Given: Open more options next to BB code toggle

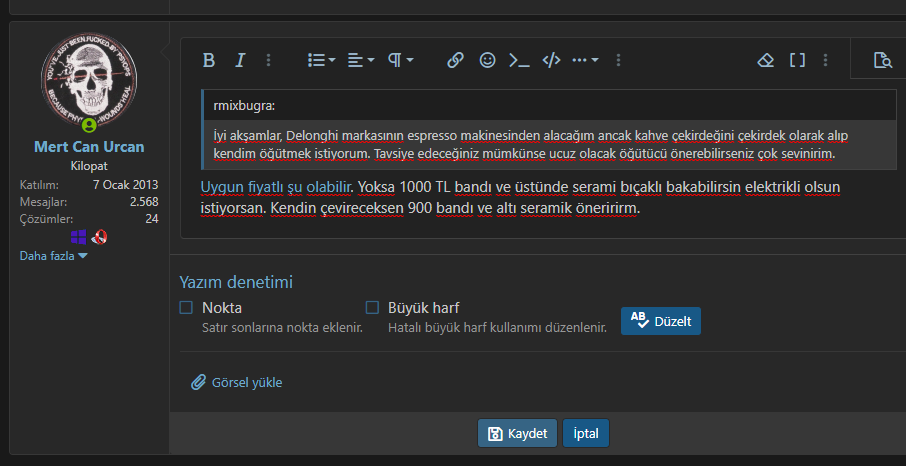Looking at the screenshot, I should point(825,60).
